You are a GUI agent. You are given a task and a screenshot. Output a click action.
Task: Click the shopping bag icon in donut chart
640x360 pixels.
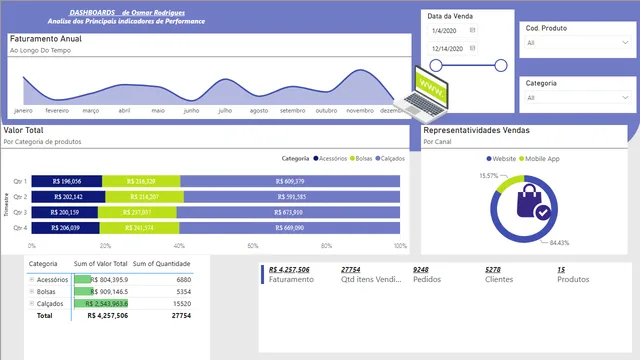[533, 202]
